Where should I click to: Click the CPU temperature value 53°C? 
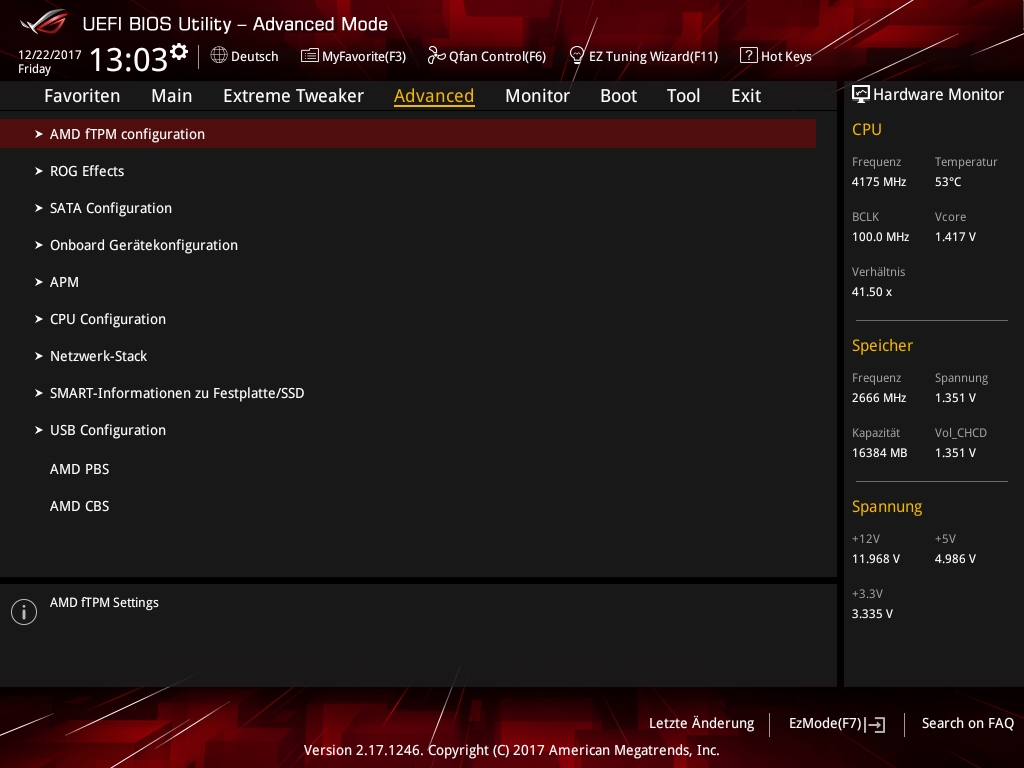coord(948,182)
